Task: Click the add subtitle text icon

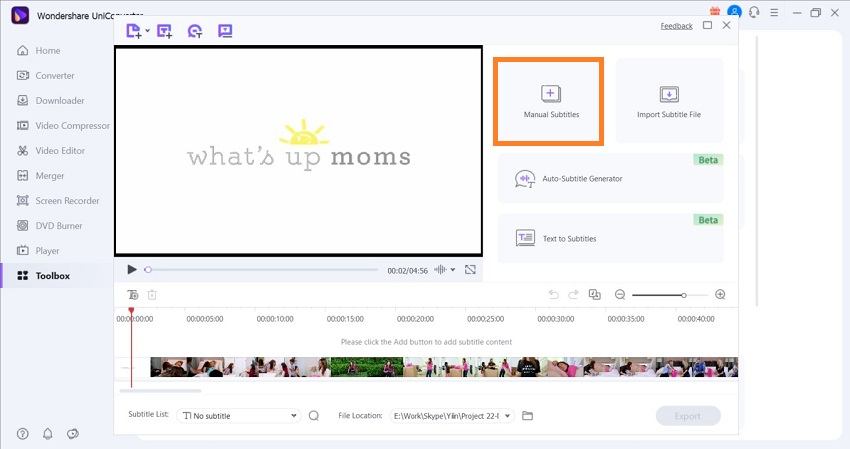Action: [133, 294]
